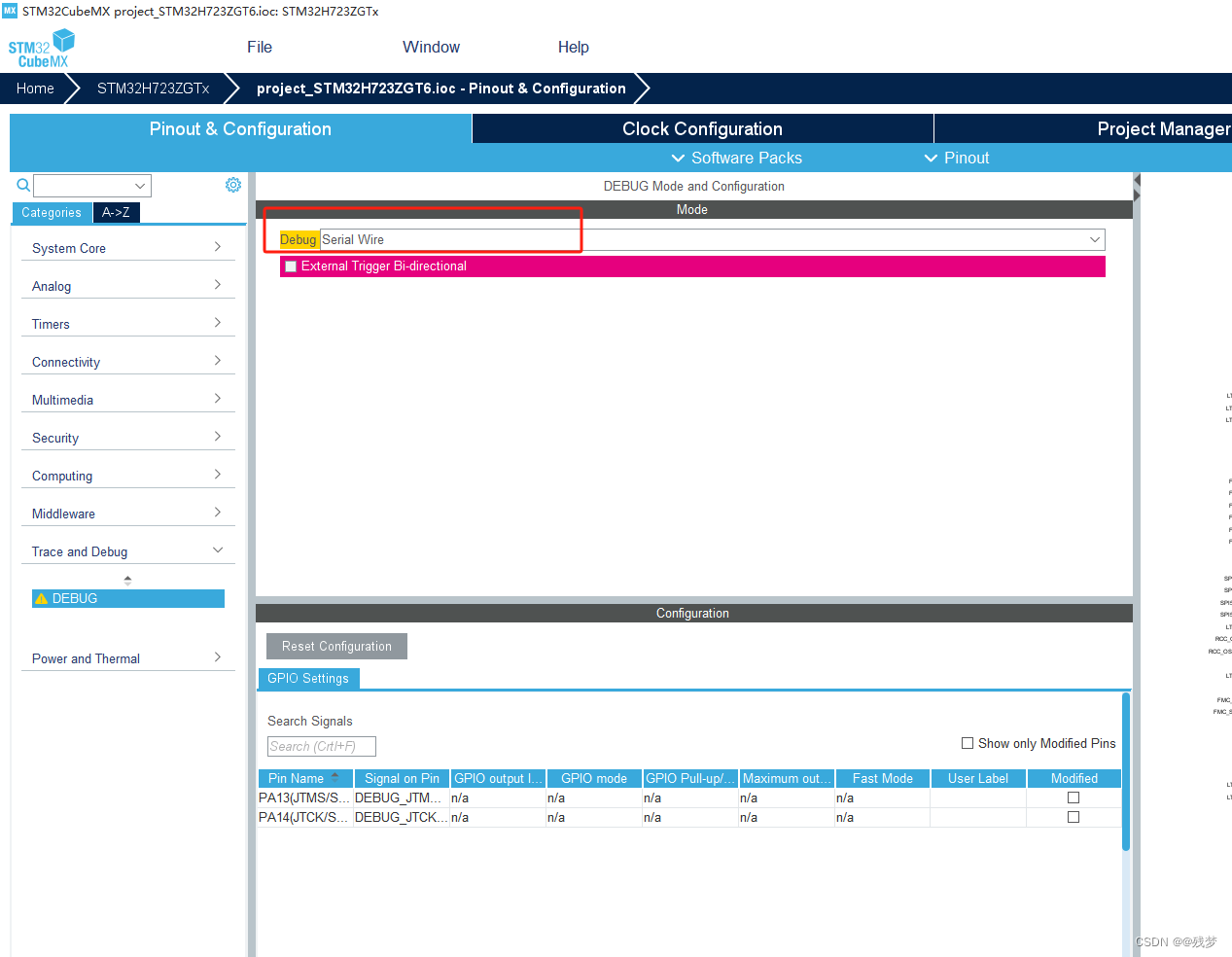Click the sort arrow in Pin Name header
The height and width of the screenshot is (957, 1232).
pos(335,777)
